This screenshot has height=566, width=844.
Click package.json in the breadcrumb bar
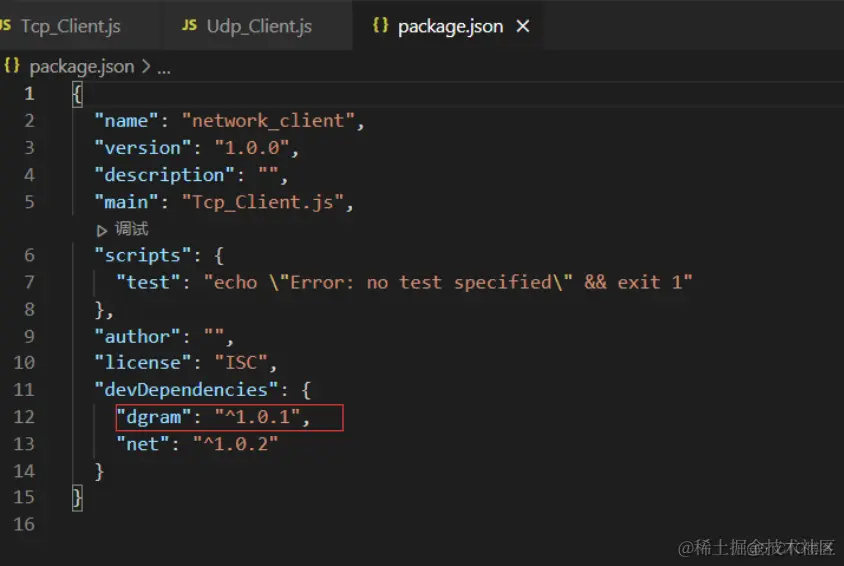[82, 67]
